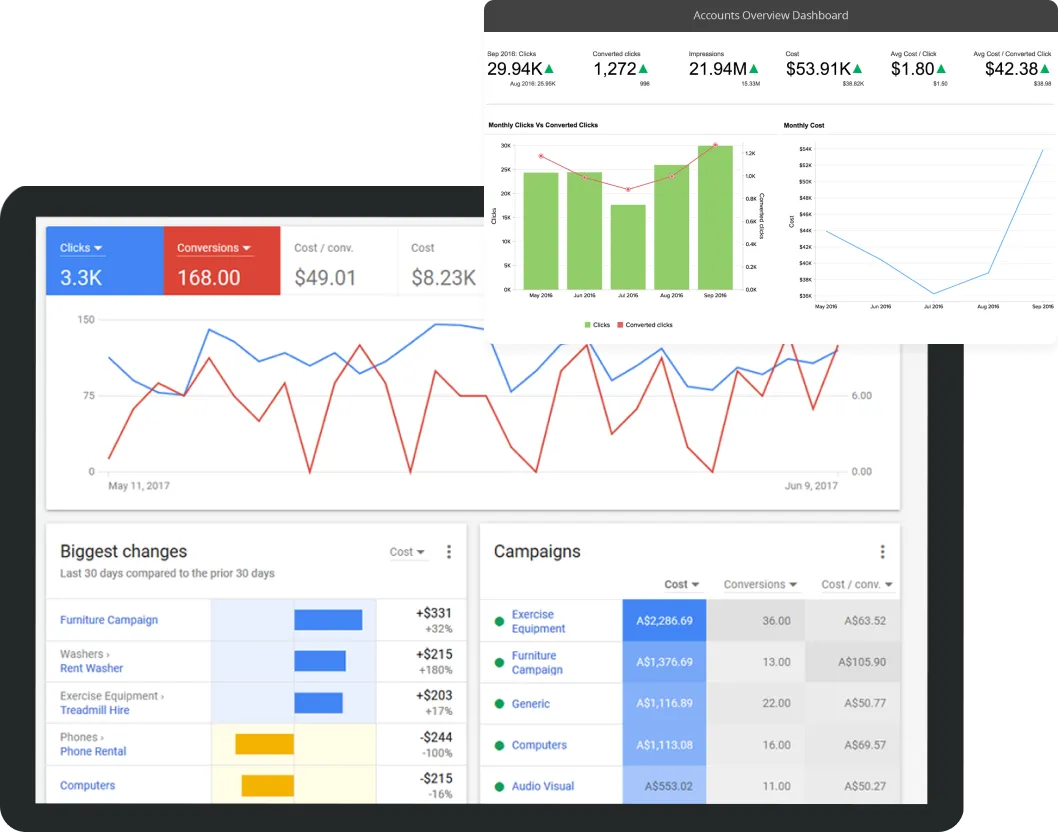1058x832 pixels.
Task: Click the A$2,286.69 blue cost cell
Action: pos(664,621)
